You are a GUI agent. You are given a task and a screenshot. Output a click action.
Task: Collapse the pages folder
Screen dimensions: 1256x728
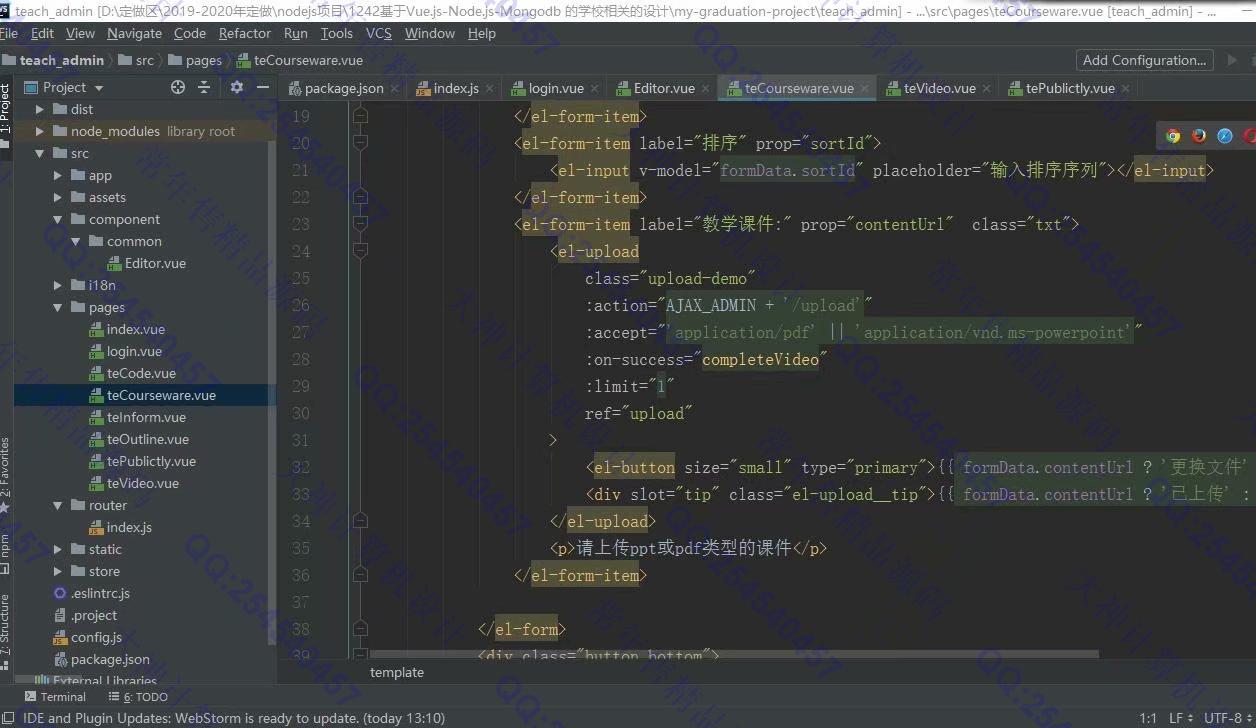58,307
